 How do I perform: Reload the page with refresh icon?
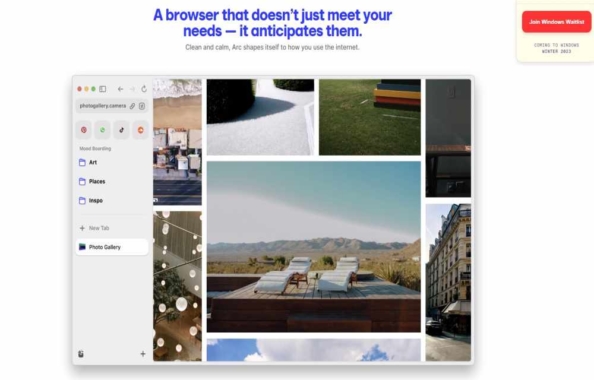[144, 89]
